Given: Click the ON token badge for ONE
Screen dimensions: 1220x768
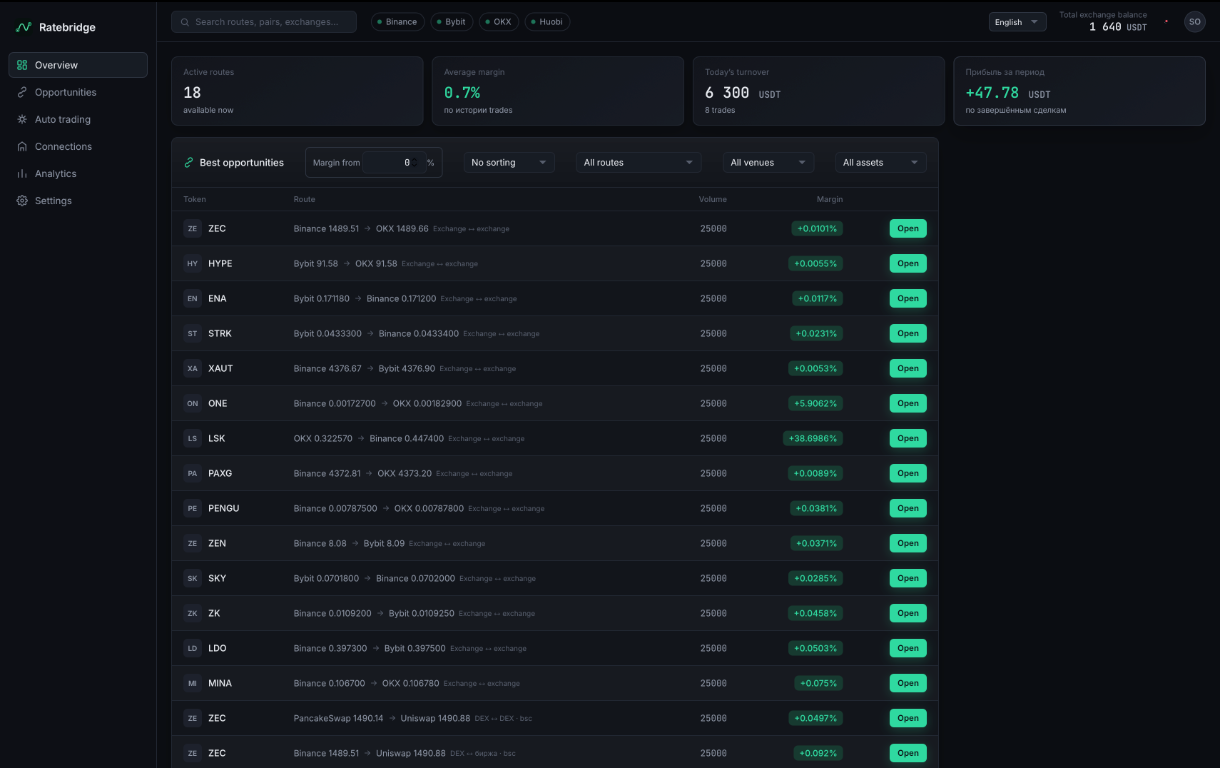Looking at the screenshot, I should click(x=193, y=403).
